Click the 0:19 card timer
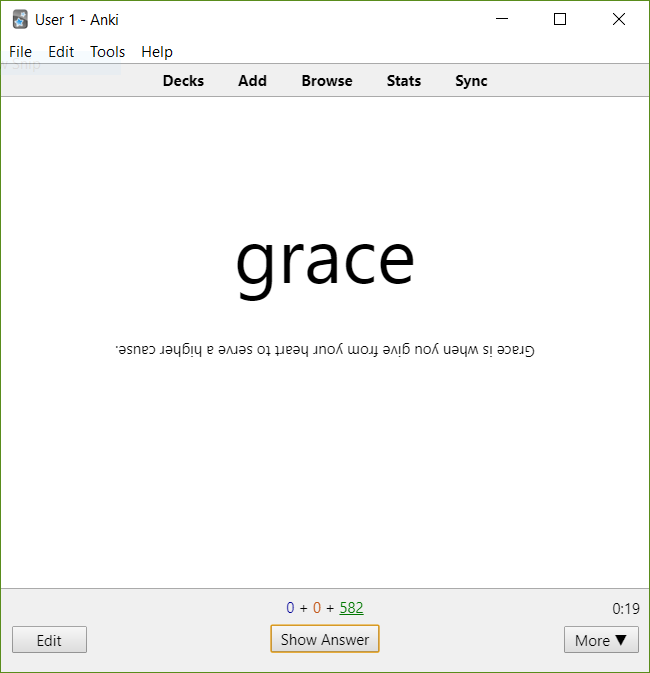 pos(626,608)
